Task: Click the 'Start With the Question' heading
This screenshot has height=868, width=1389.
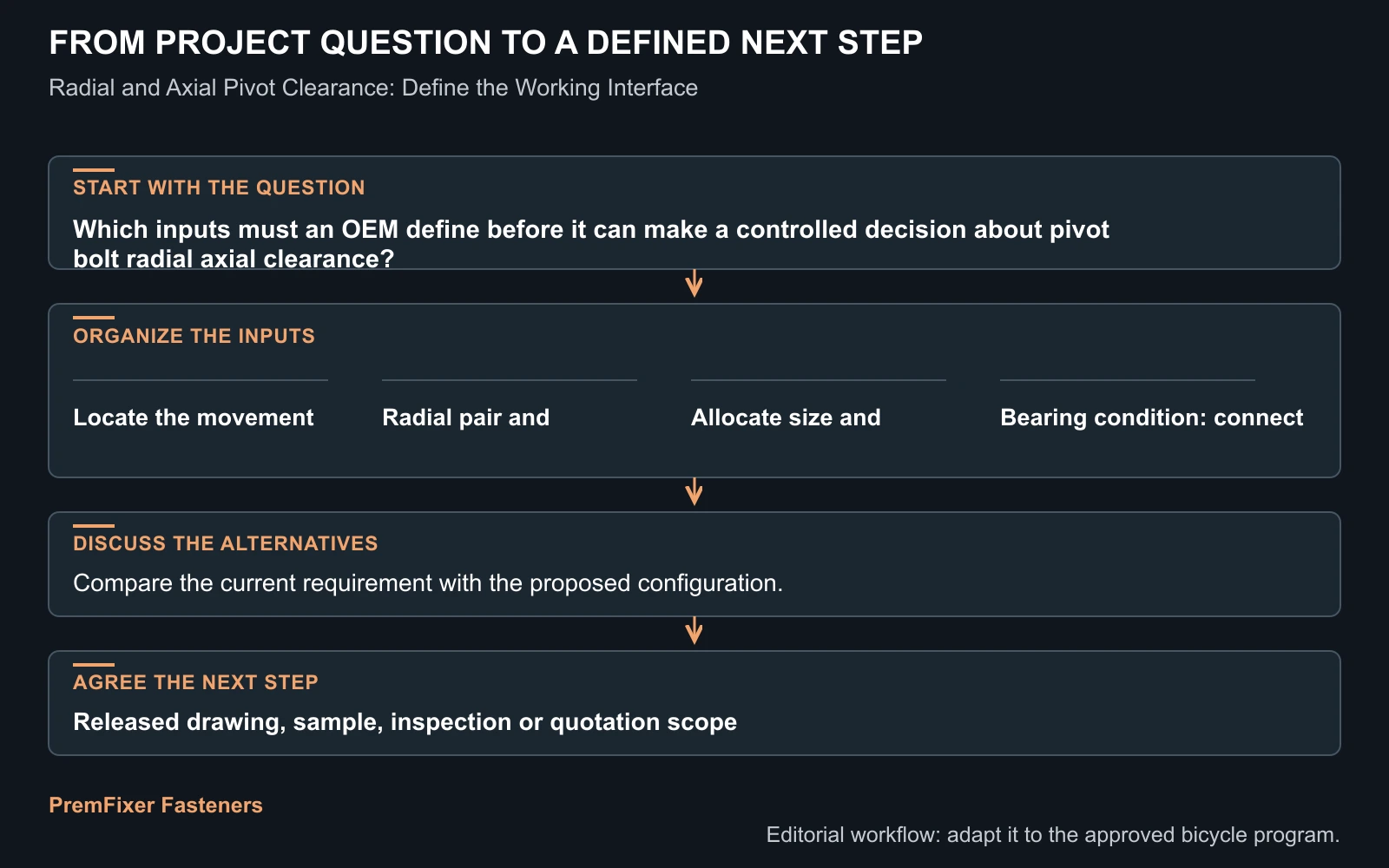Action: coord(219,187)
